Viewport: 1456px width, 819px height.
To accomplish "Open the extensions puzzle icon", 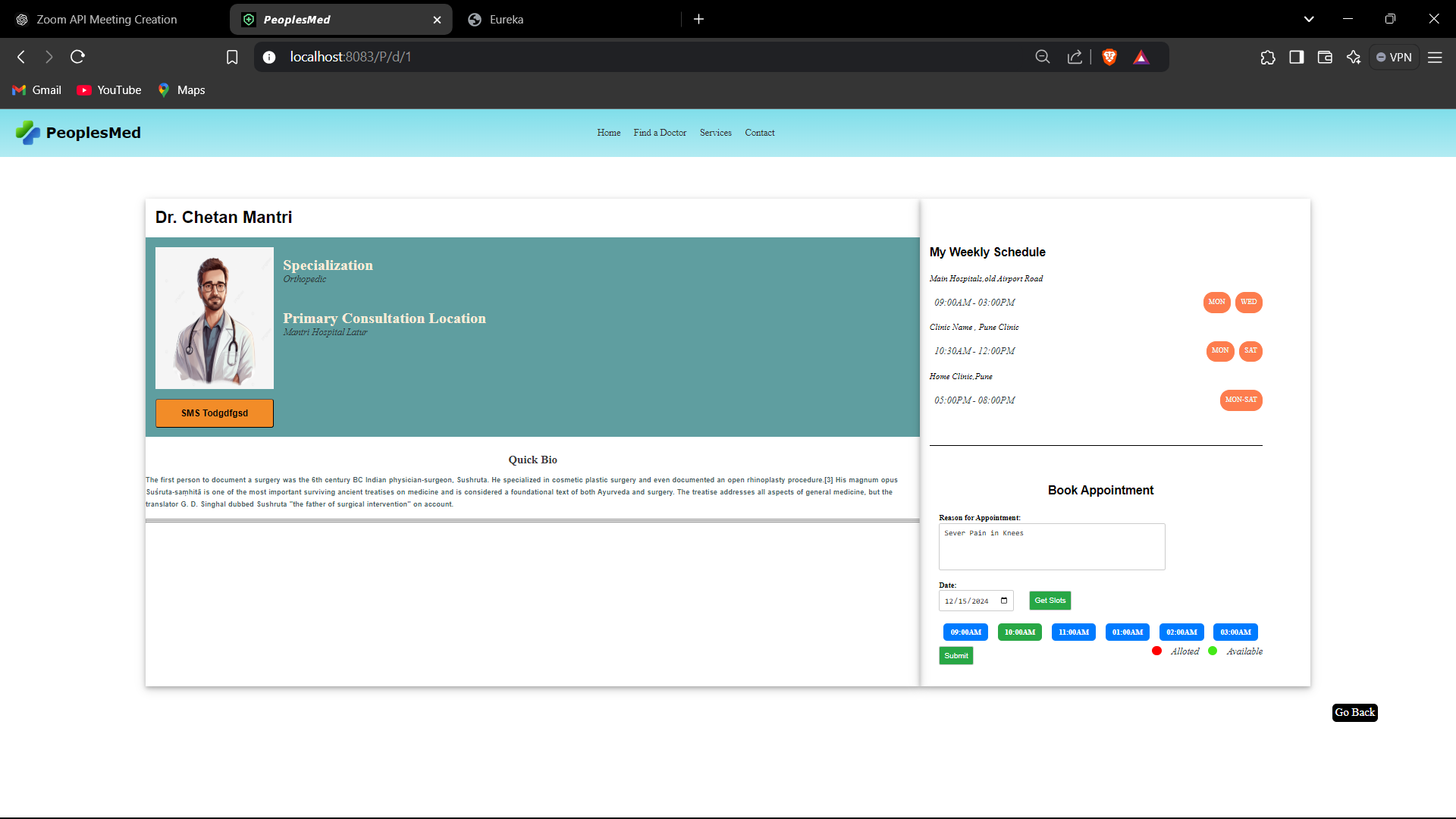I will pos(1268,57).
